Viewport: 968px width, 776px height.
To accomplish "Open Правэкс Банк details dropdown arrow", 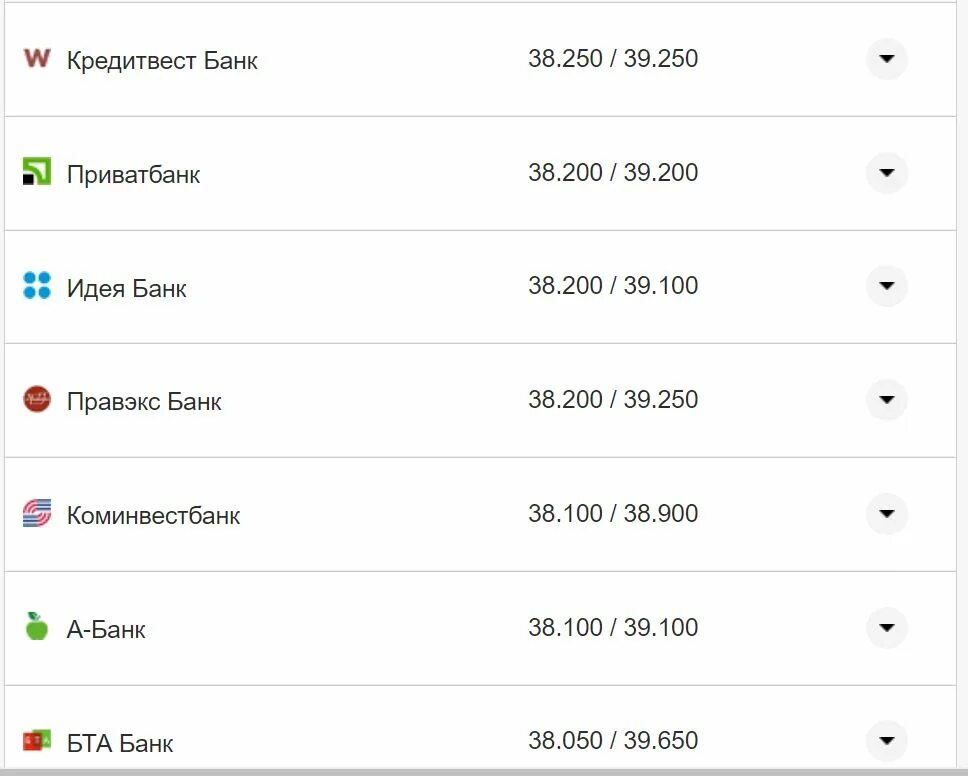I will 886,400.
